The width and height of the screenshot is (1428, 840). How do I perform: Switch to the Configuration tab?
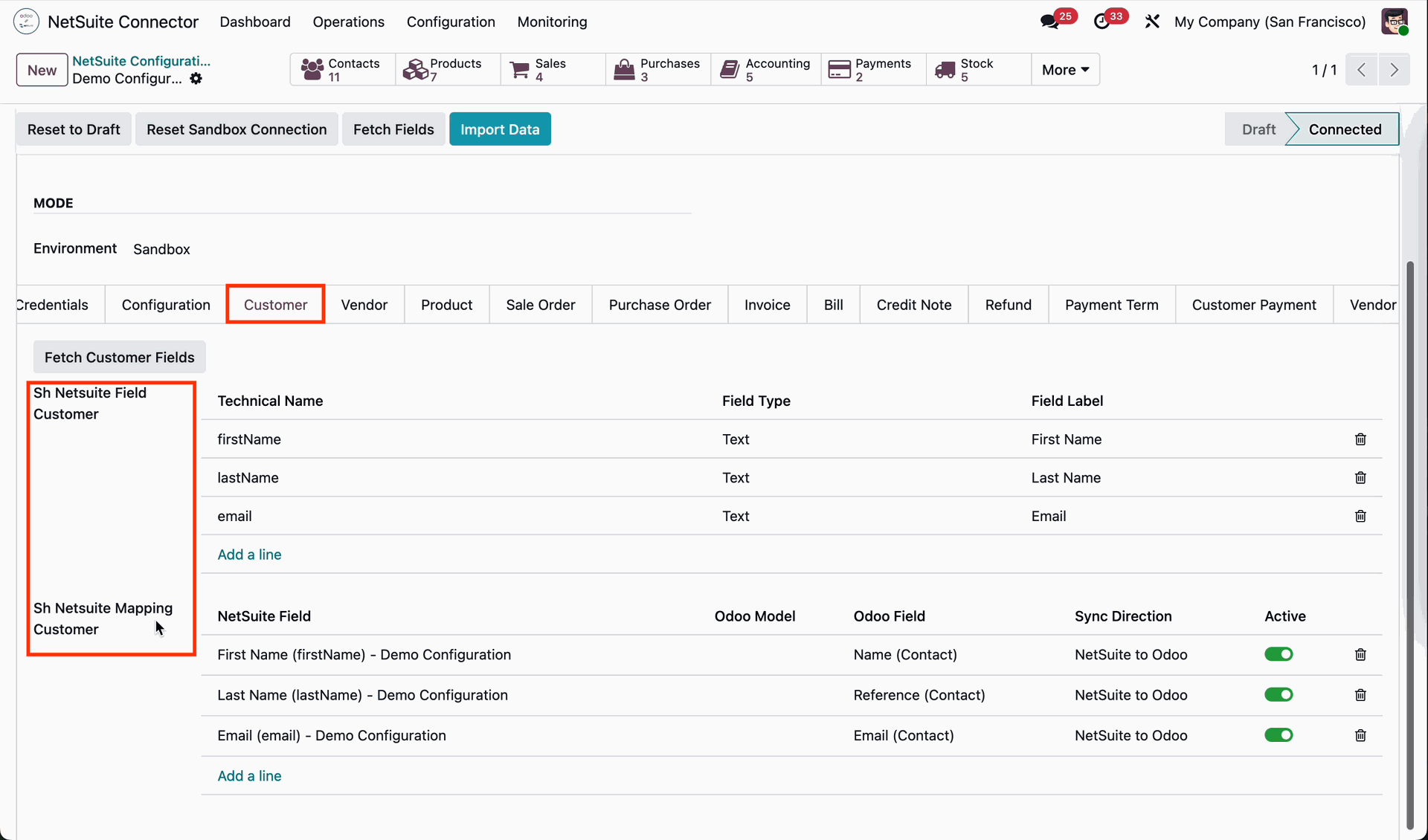coord(166,305)
